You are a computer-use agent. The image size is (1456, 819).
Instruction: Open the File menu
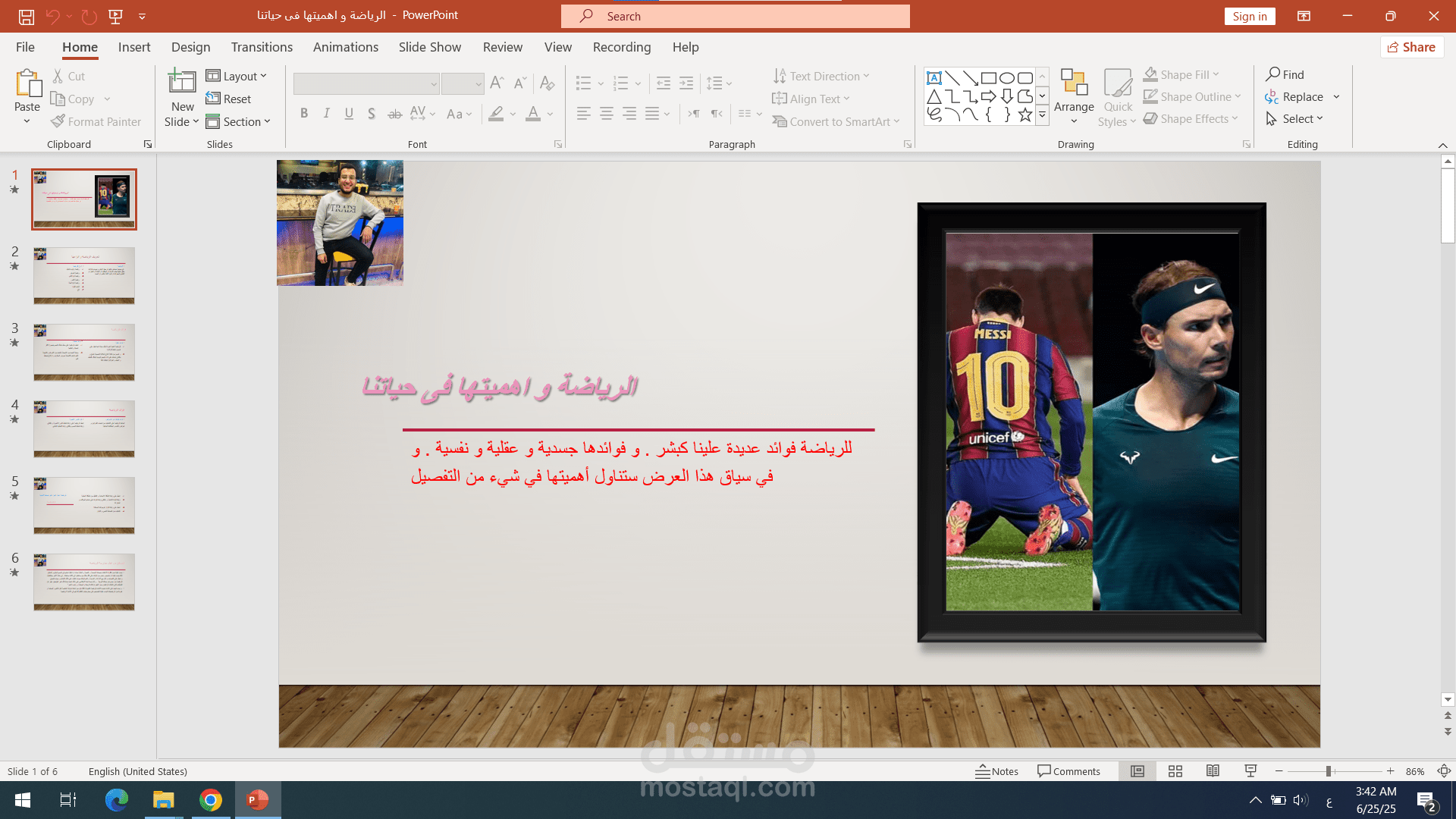pyautogui.click(x=25, y=47)
